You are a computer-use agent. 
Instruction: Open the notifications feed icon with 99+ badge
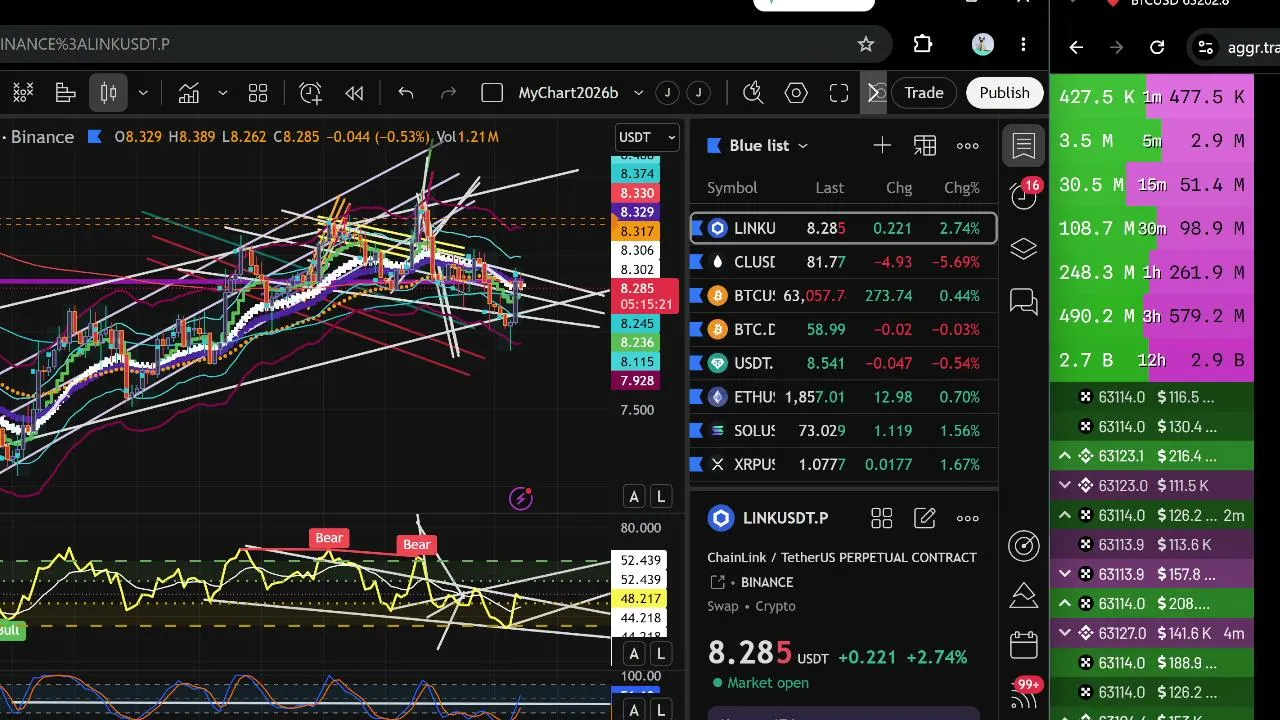click(1025, 693)
